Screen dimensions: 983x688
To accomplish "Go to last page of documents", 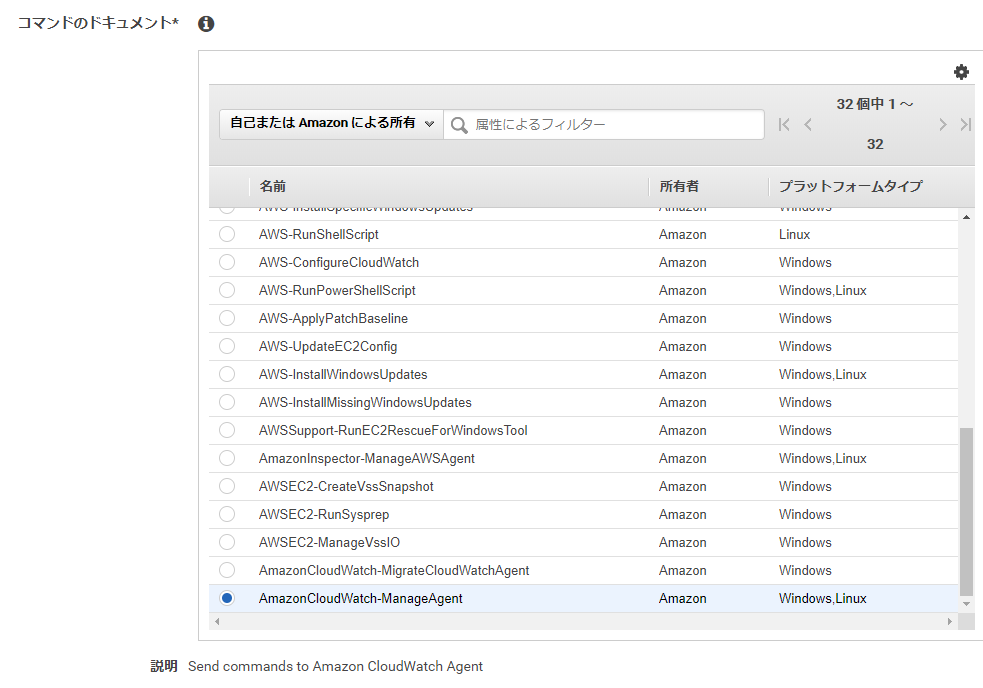I will click(965, 125).
